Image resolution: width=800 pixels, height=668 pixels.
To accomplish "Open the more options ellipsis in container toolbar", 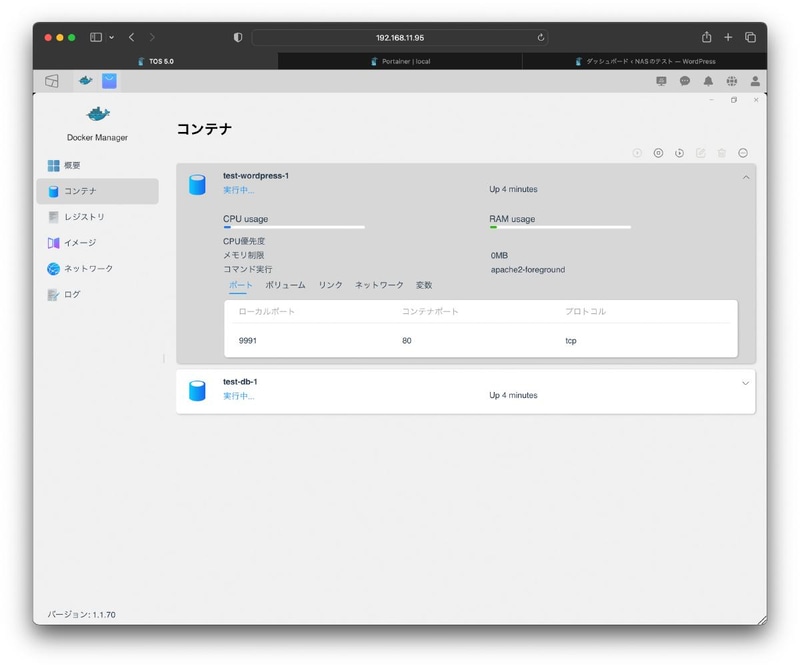I will click(x=743, y=153).
